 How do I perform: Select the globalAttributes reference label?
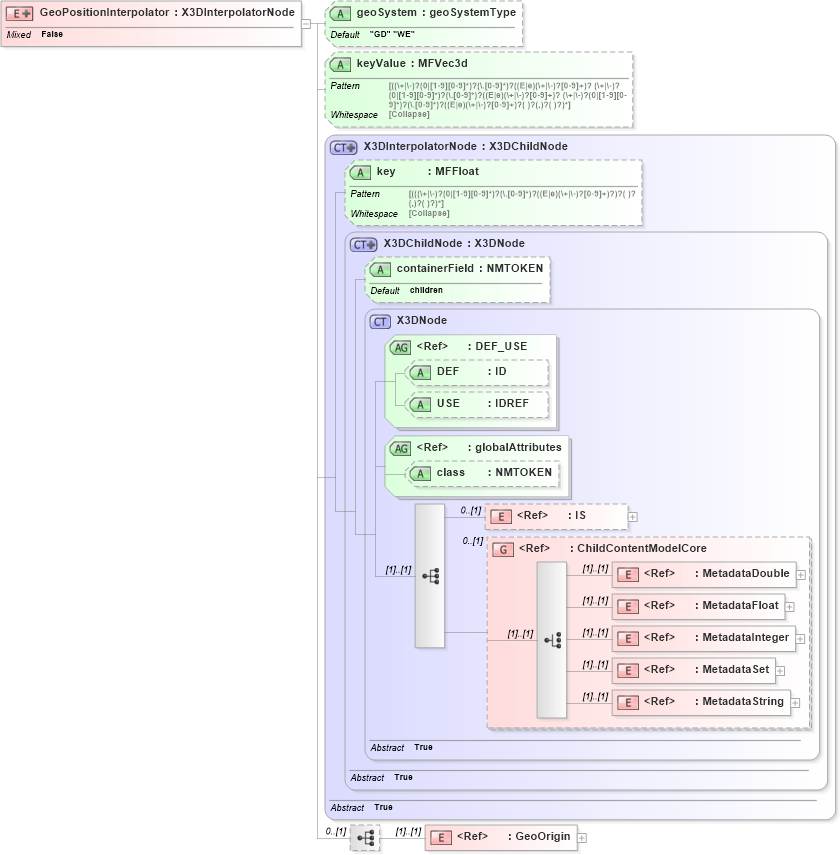(x=518, y=447)
